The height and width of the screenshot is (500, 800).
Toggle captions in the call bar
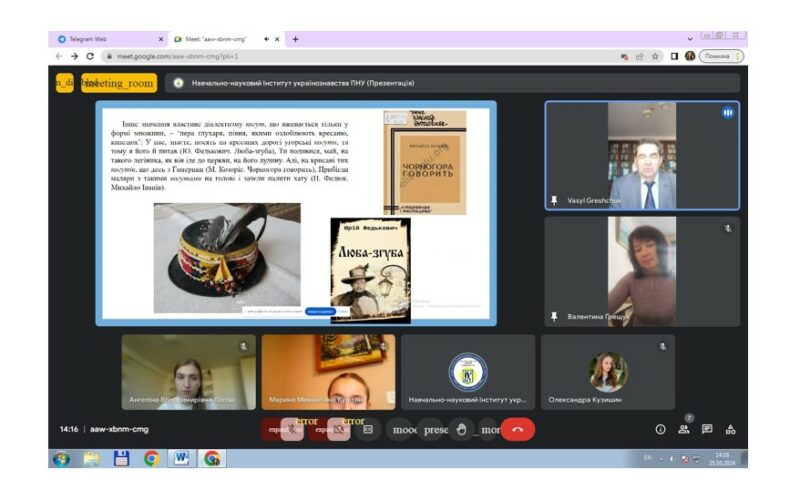[368, 429]
